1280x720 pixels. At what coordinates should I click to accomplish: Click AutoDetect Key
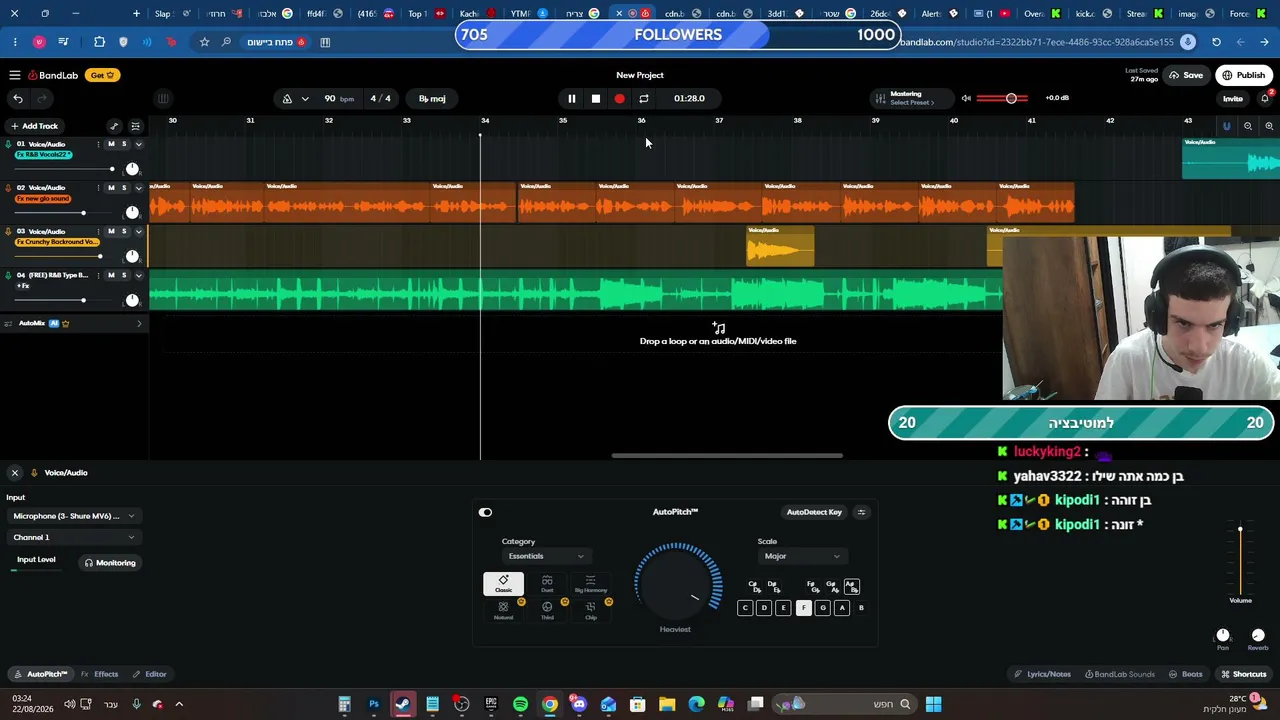814,512
